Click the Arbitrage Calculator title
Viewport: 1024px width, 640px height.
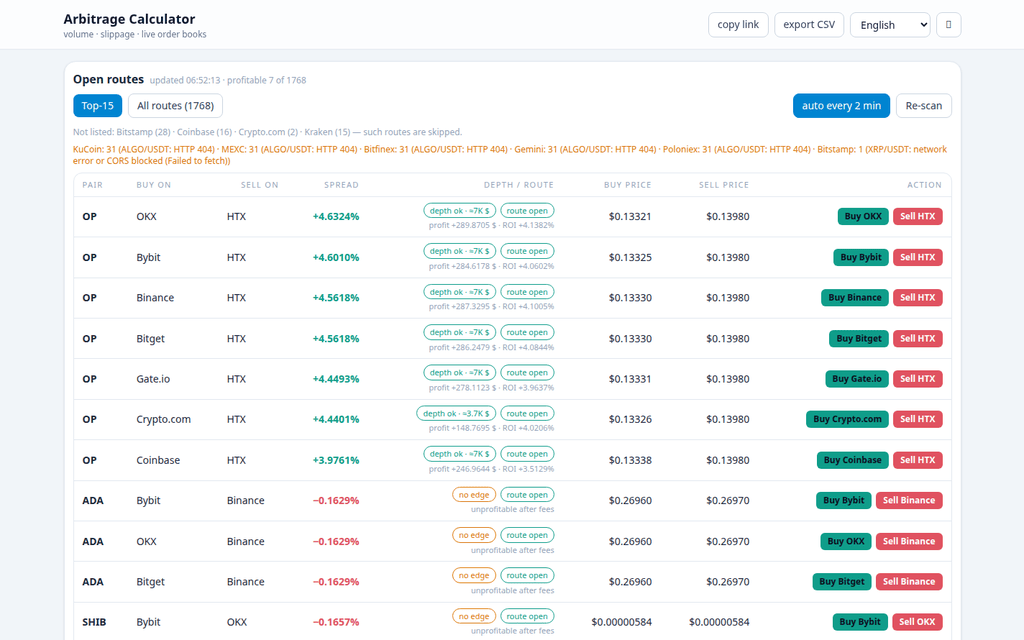(129, 19)
